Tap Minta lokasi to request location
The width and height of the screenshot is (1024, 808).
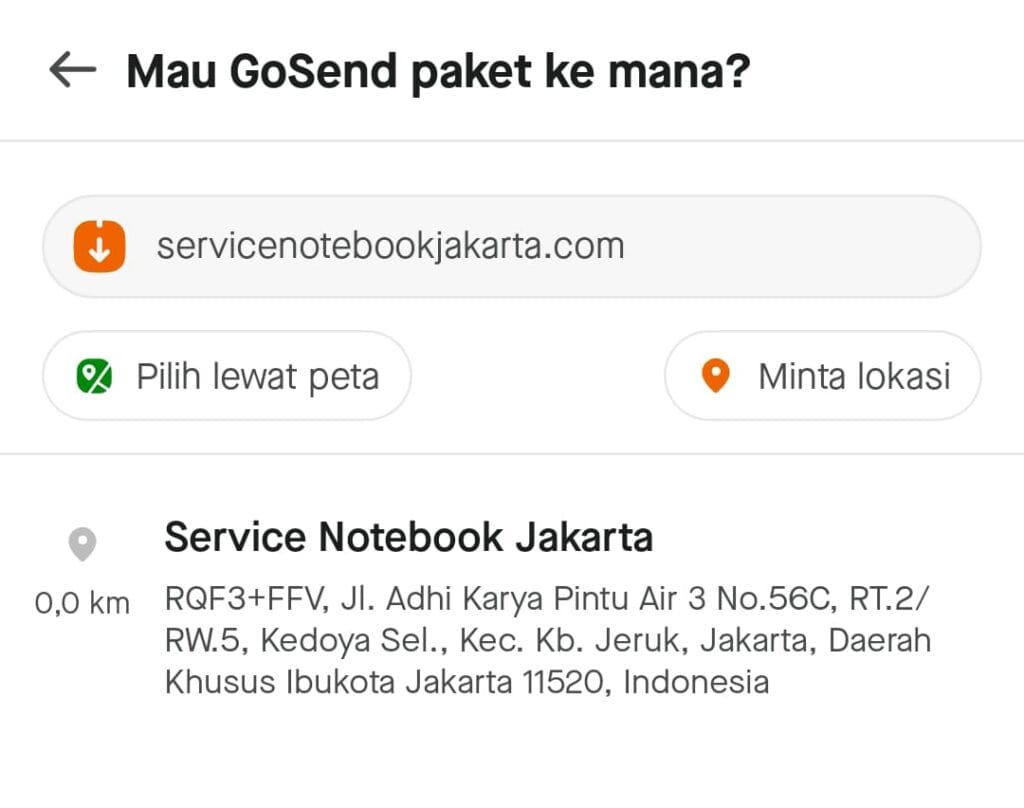822,376
